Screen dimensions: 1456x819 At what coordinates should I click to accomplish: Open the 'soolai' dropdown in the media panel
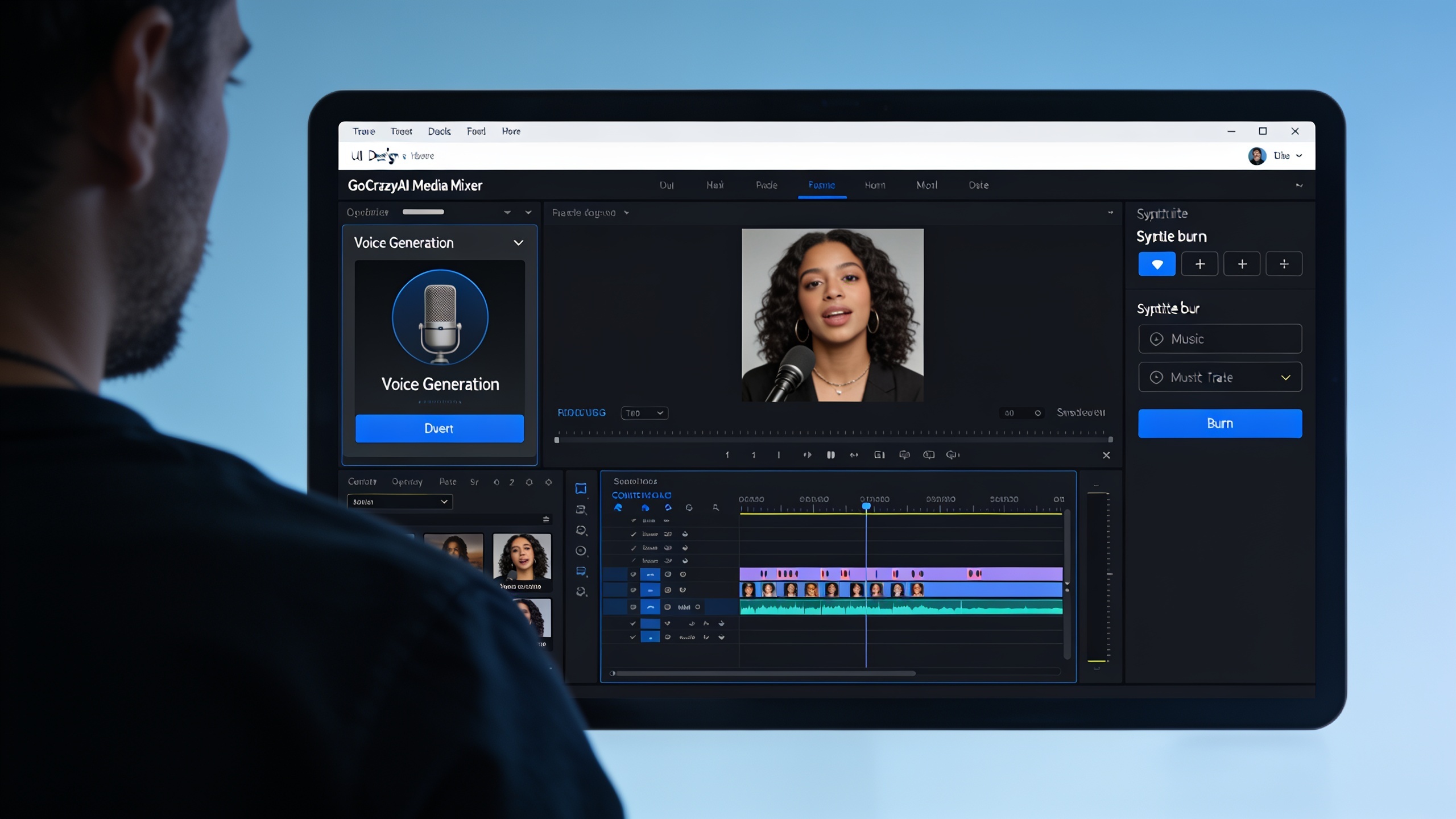pos(399,502)
